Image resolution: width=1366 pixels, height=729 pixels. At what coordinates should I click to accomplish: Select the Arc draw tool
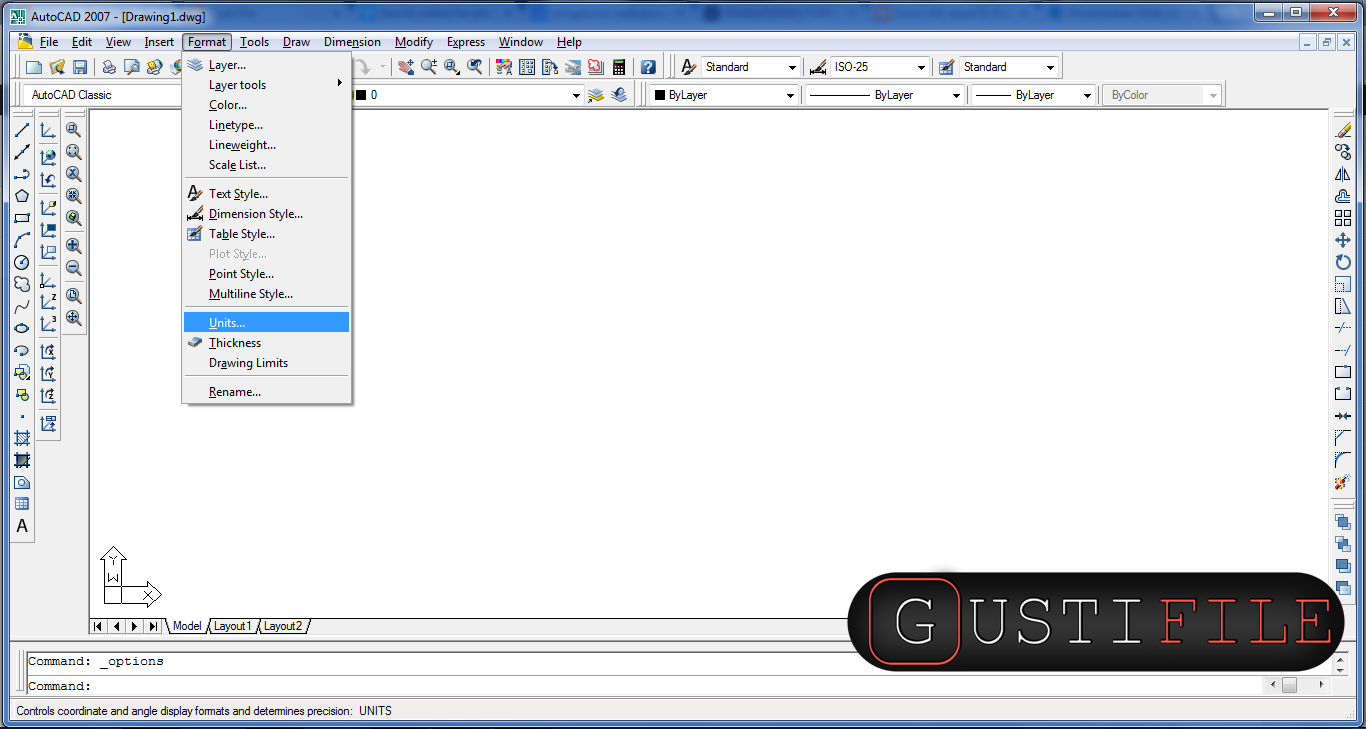pos(22,240)
